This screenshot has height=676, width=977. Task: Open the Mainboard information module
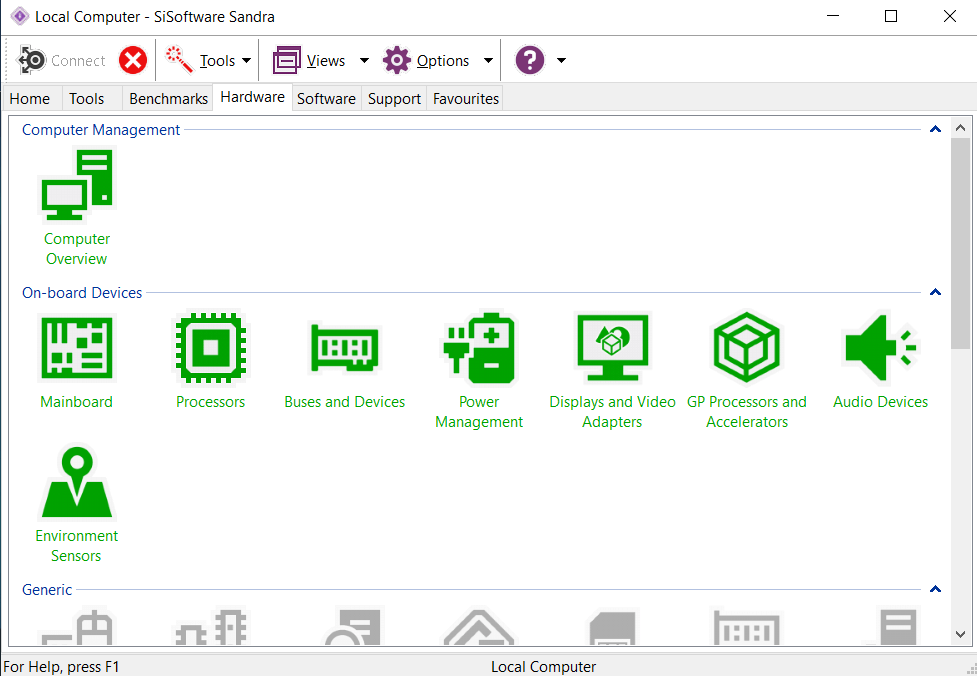(x=76, y=348)
